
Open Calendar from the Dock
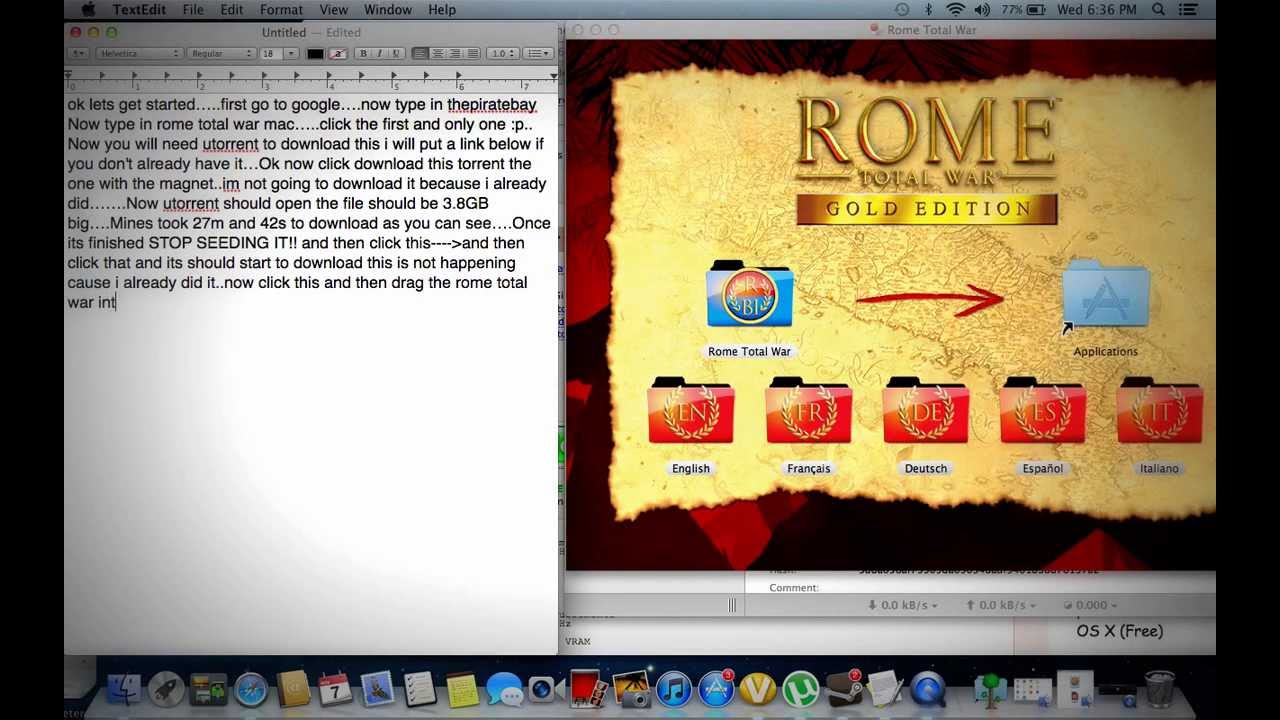335,690
